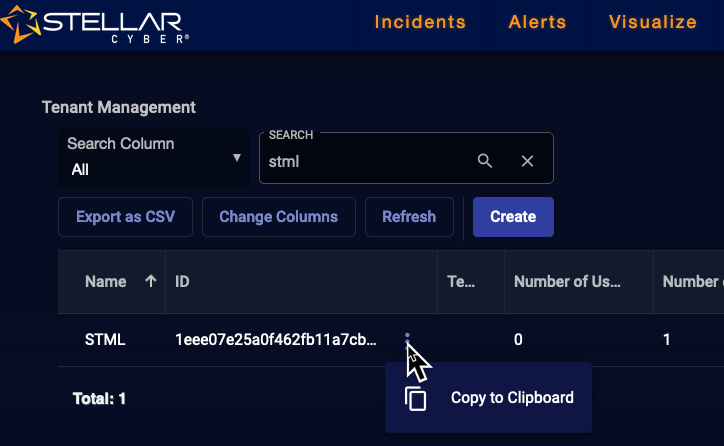This screenshot has height=446, width=724.
Task: Click the three-dot icon beside tenant ID
Action: coord(407,338)
